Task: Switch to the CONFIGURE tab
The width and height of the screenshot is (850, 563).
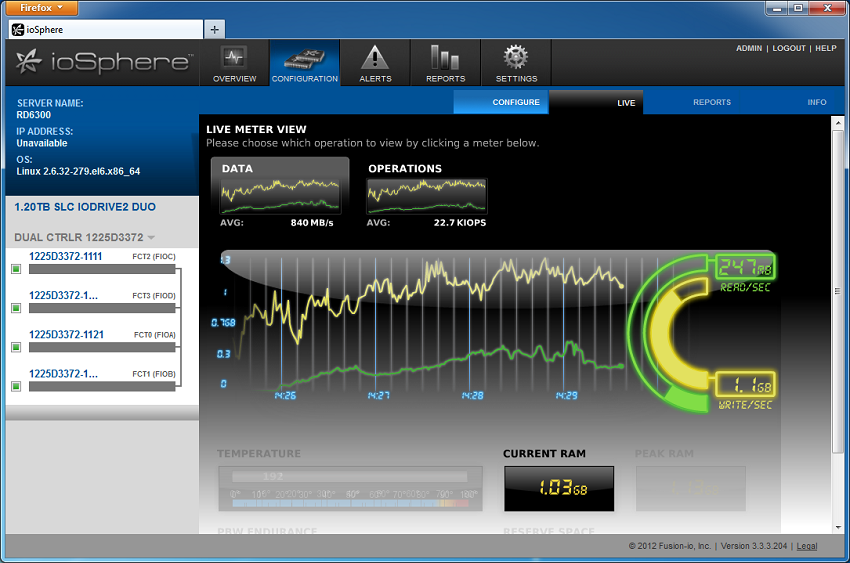Action: [501, 102]
